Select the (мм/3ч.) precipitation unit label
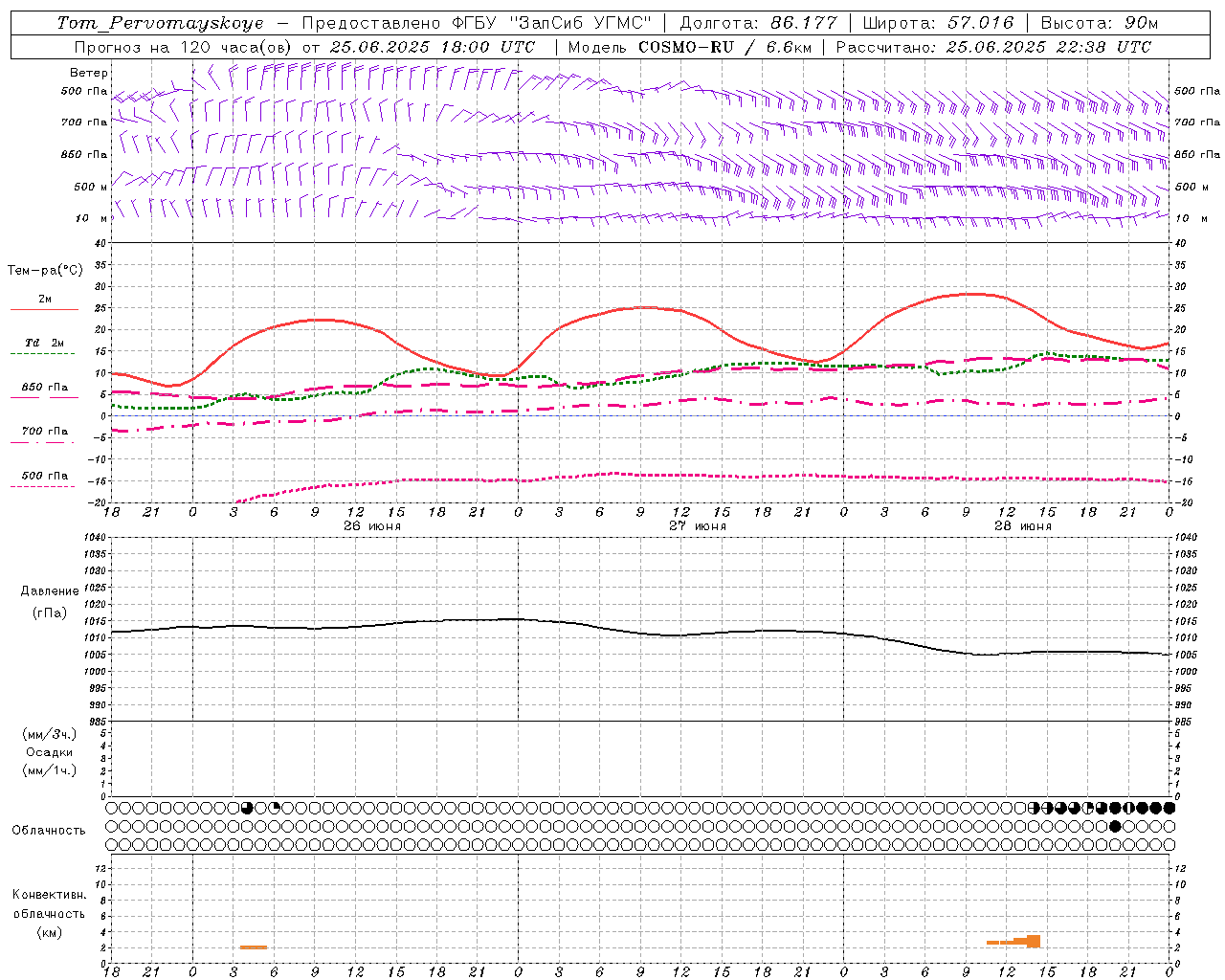The height and width of the screenshot is (980, 1225). tap(50, 734)
